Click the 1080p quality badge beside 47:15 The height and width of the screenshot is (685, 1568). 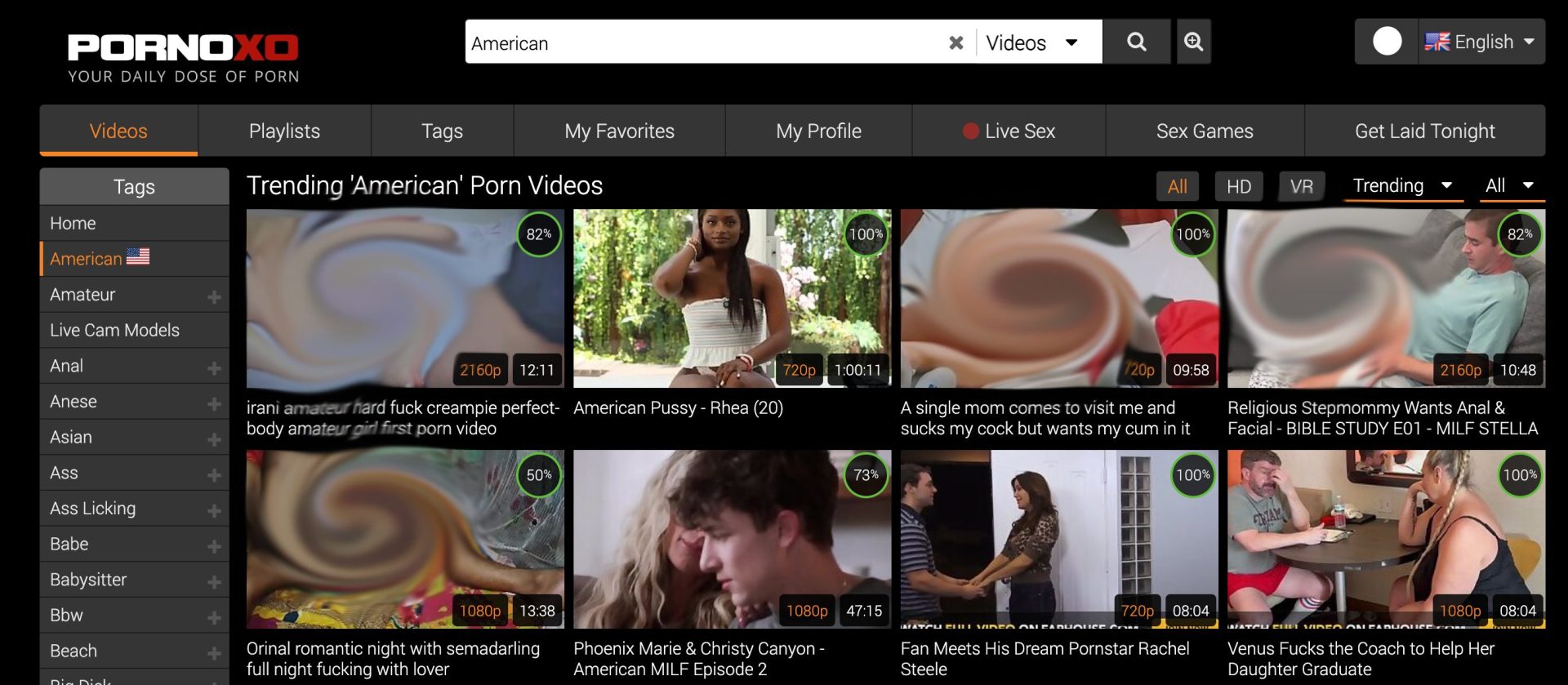pos(807,611)
